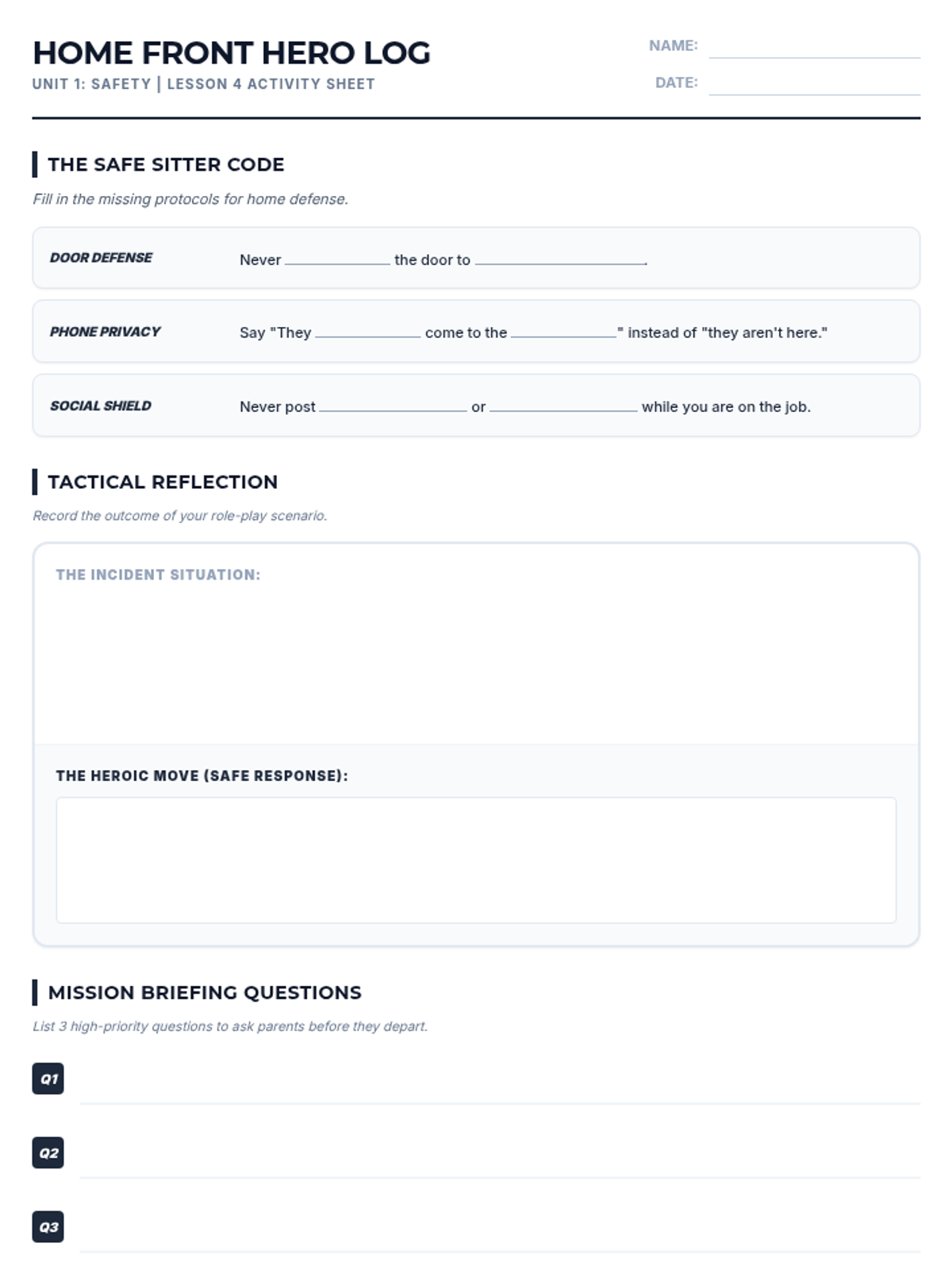Click the Heroic Move safe response box
This screenshot has width=952, height=1270.
point(476,860)
